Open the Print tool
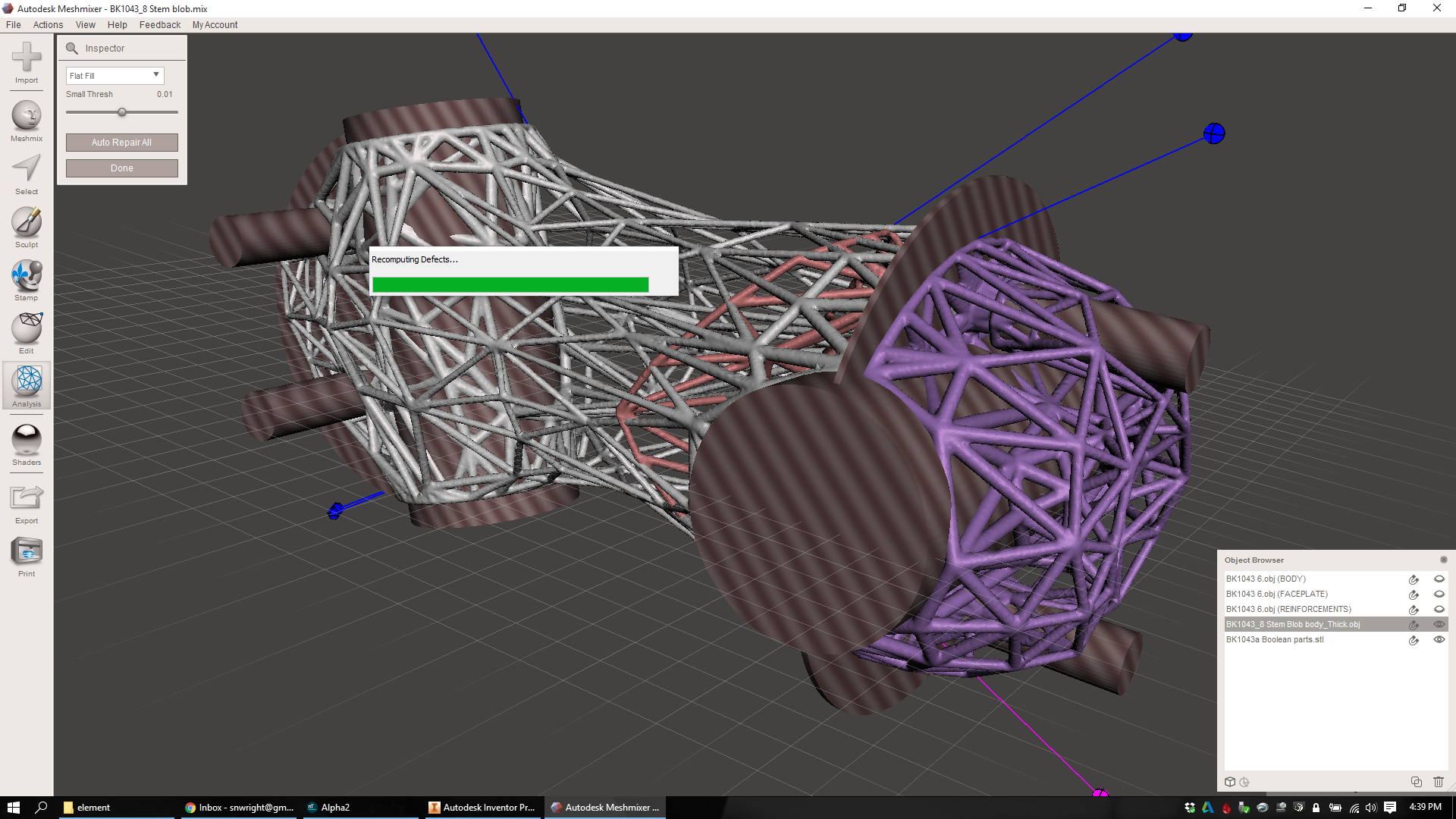Viewport: 1456px width, 819px height. [x=27, y=551]
